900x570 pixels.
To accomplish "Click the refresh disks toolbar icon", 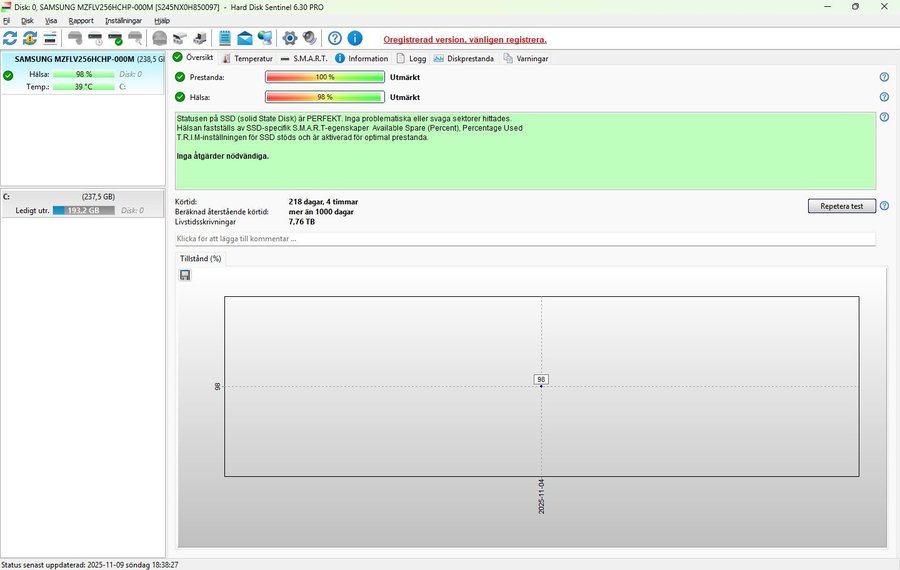I will pos(10,38).
